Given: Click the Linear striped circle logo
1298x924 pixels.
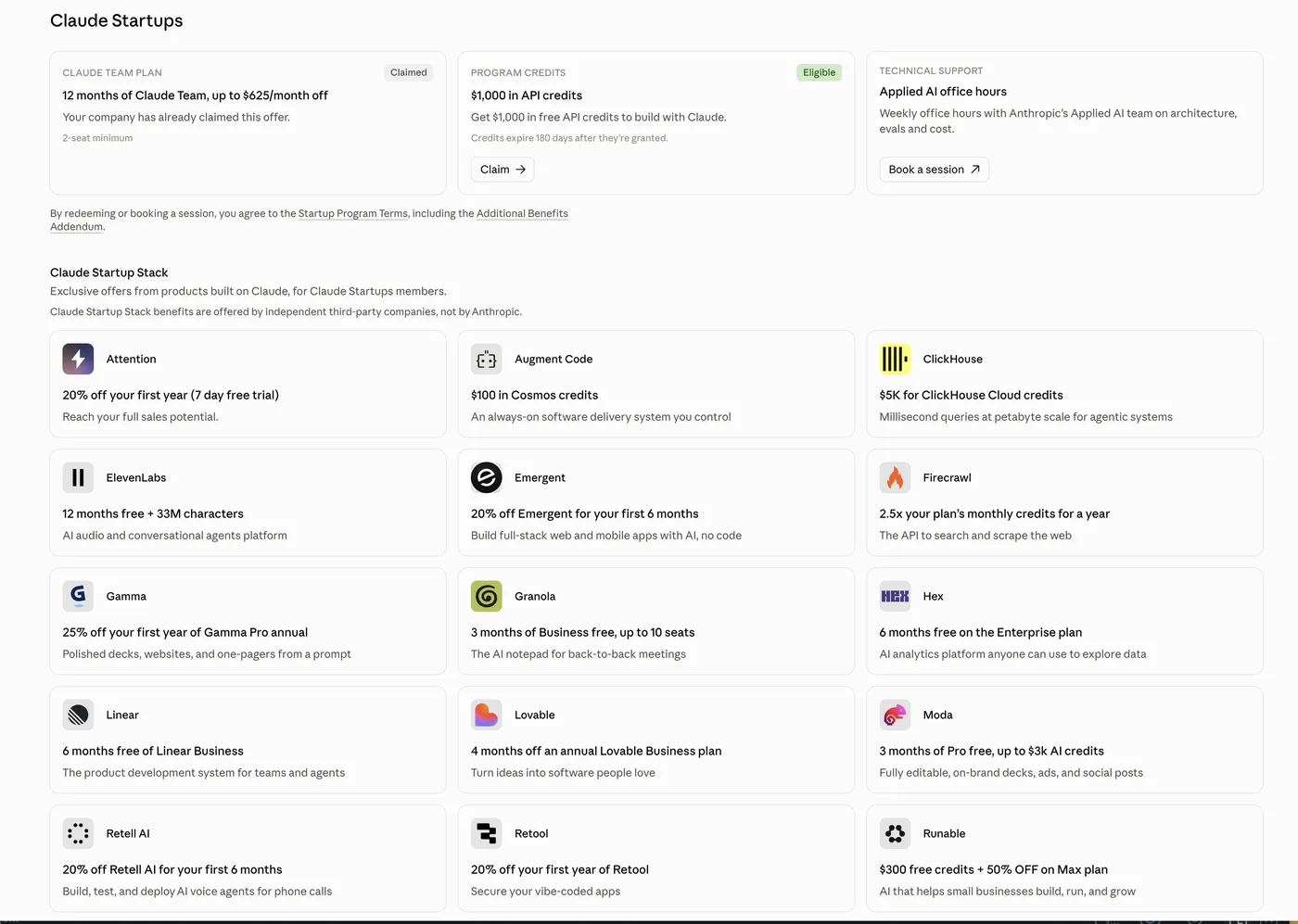Looking at the screenshot, I should click(x=78, y=715).
